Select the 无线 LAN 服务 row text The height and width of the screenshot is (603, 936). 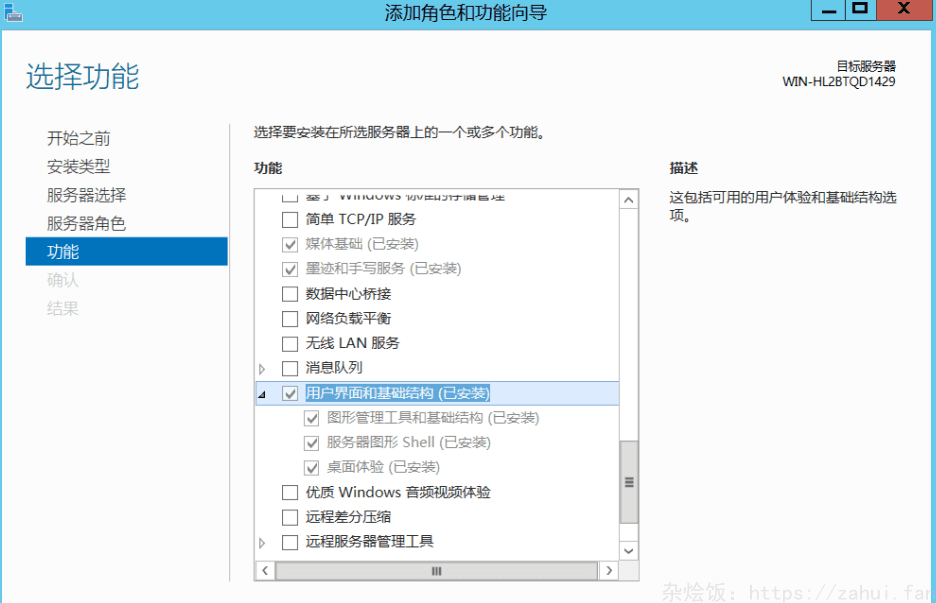coord(352,343)
